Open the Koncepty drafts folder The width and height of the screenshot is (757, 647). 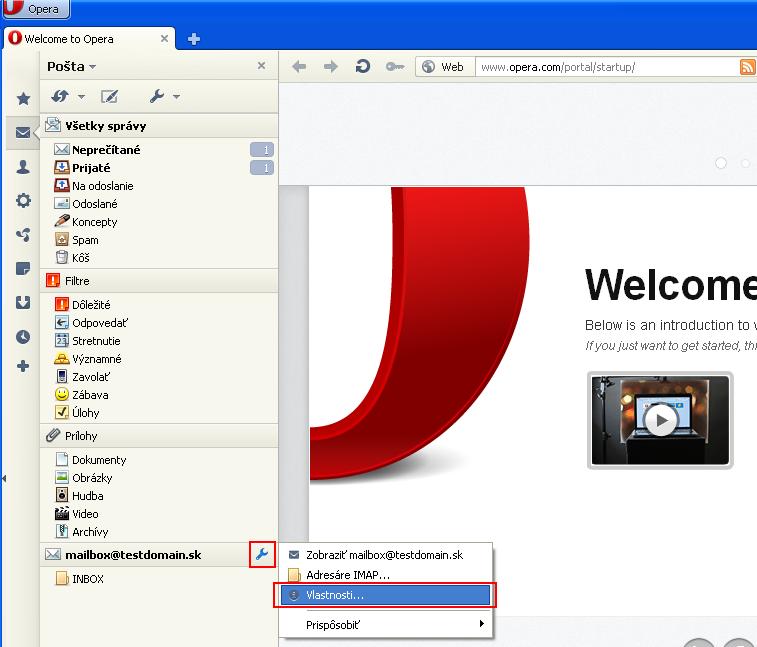point(159,222)
